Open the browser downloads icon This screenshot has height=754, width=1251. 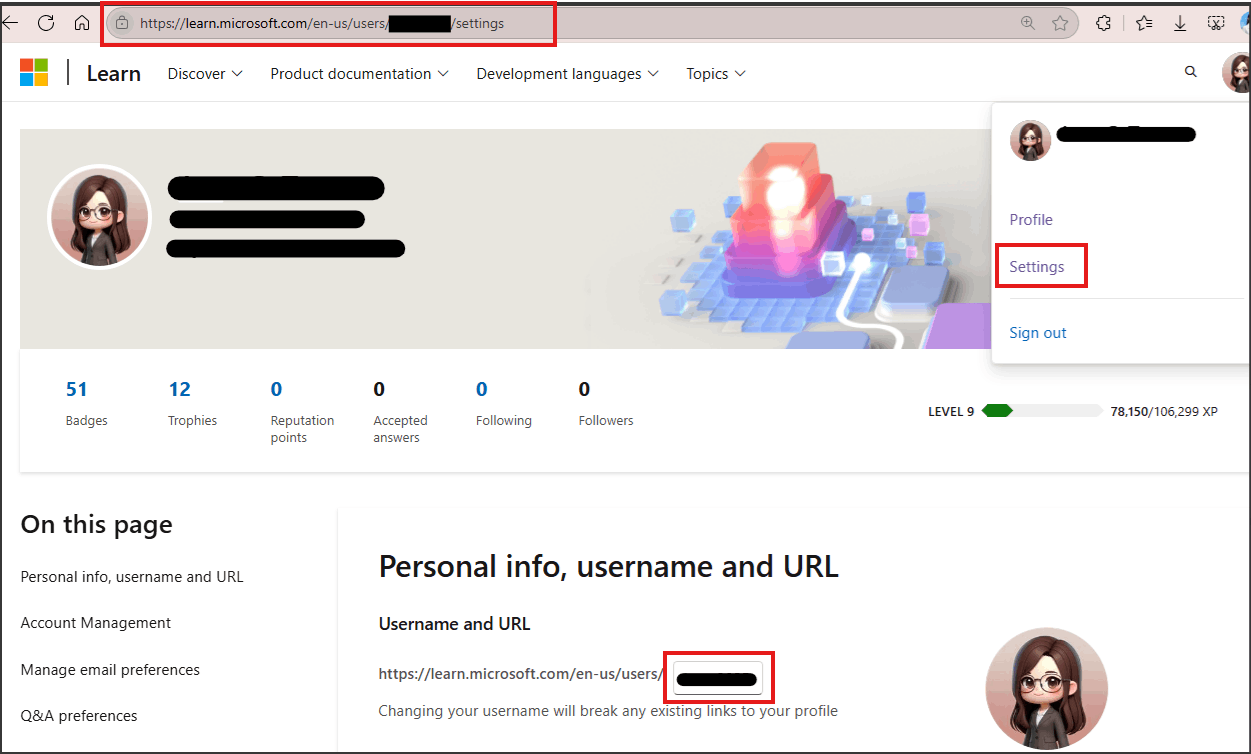pyautogui.click(x=1180, y=23)
